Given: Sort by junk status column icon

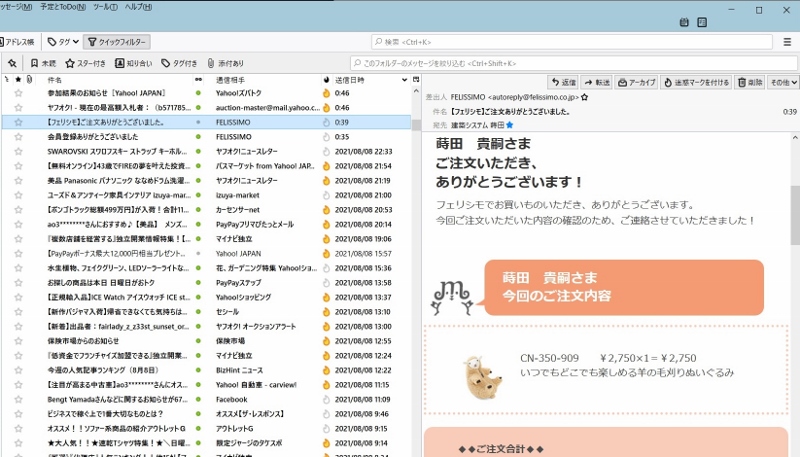Looking at the screenshot, I should (x=327, y=80).
